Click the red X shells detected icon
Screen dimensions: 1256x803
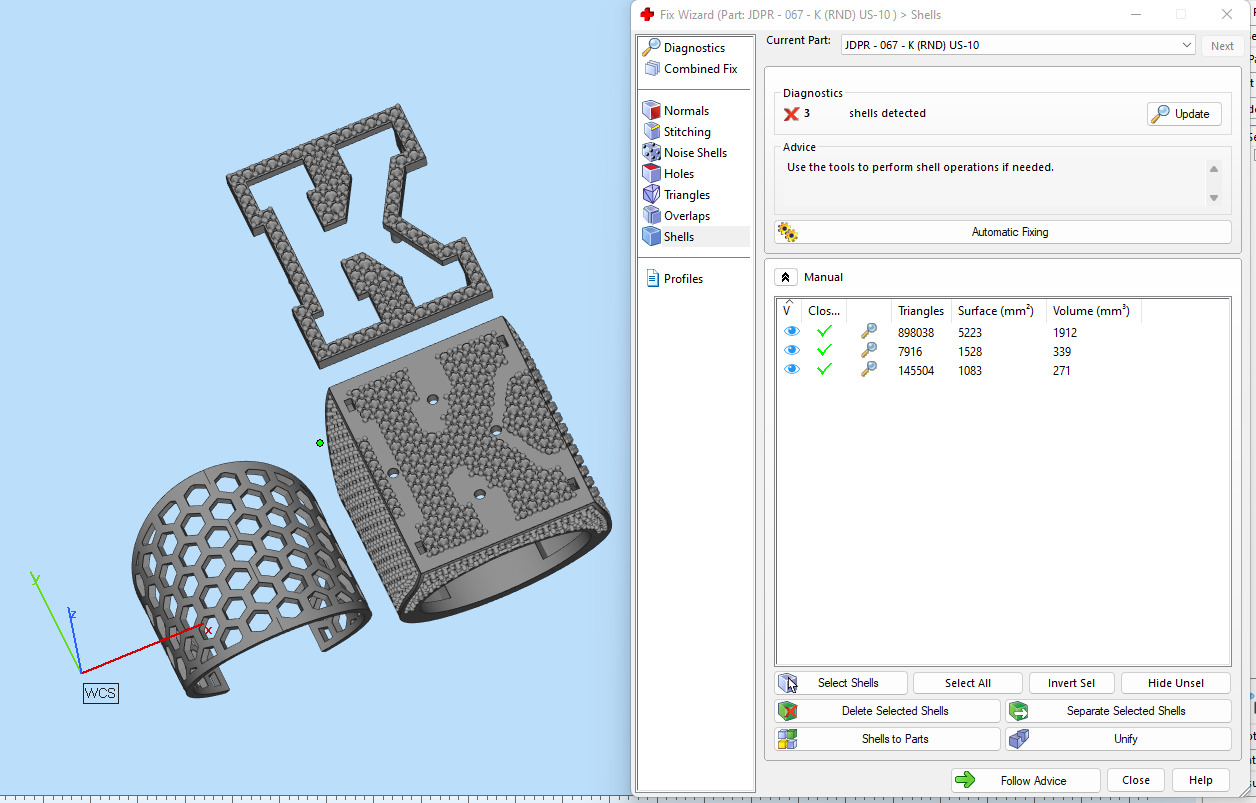(791, 114)
